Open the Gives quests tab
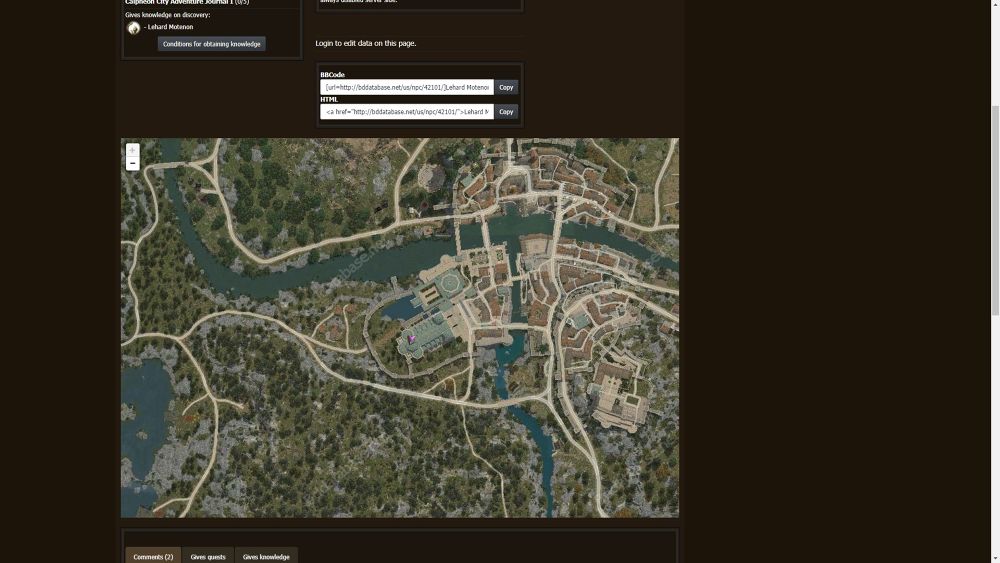 tap(208, 556)
